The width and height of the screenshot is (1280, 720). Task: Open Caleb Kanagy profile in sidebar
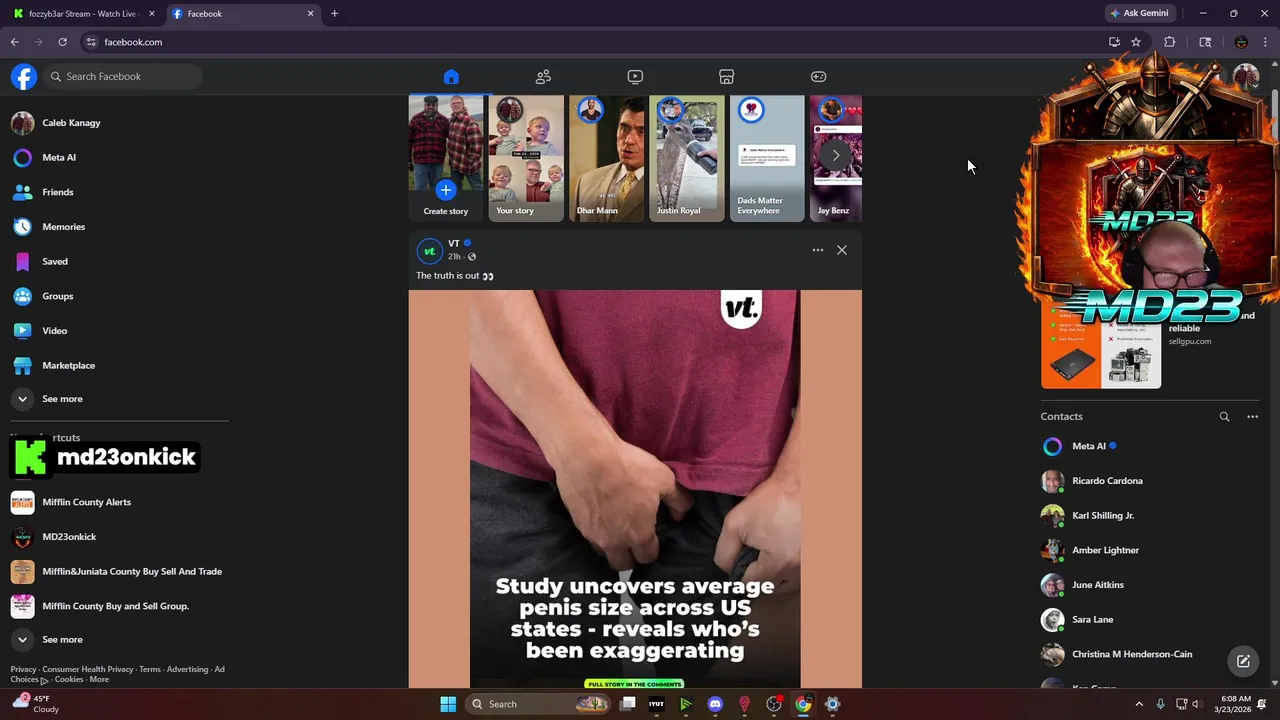[119, 123]
